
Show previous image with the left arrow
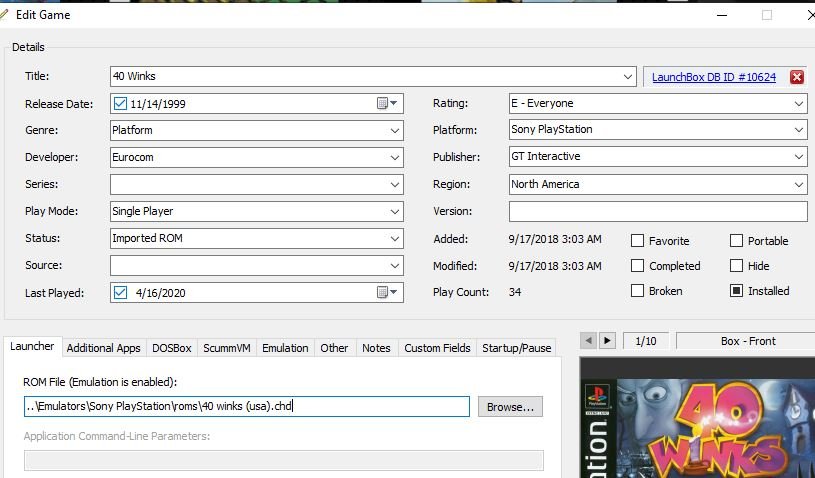point(588,341)
